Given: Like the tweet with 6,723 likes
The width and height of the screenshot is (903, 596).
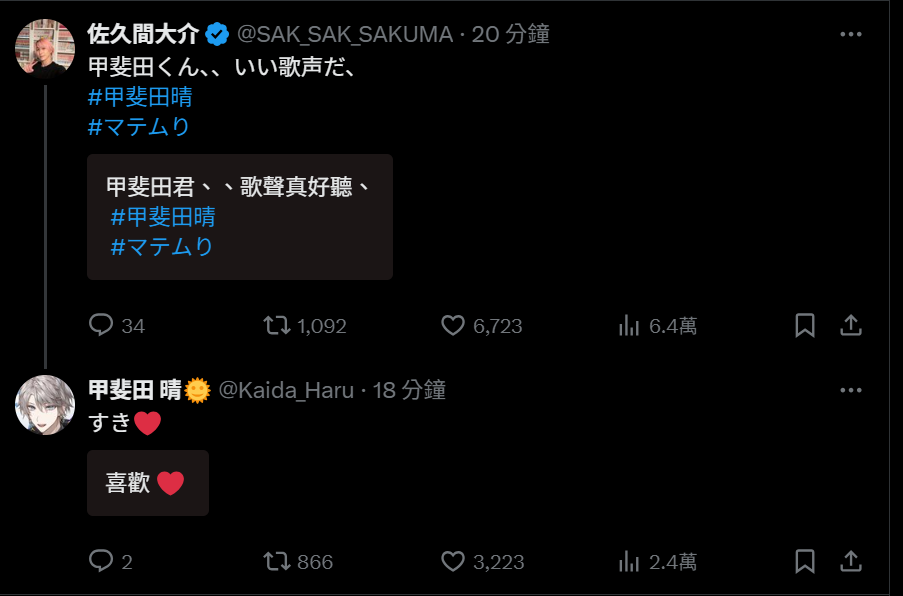Looking at the screenshot, I should [453, 326].
